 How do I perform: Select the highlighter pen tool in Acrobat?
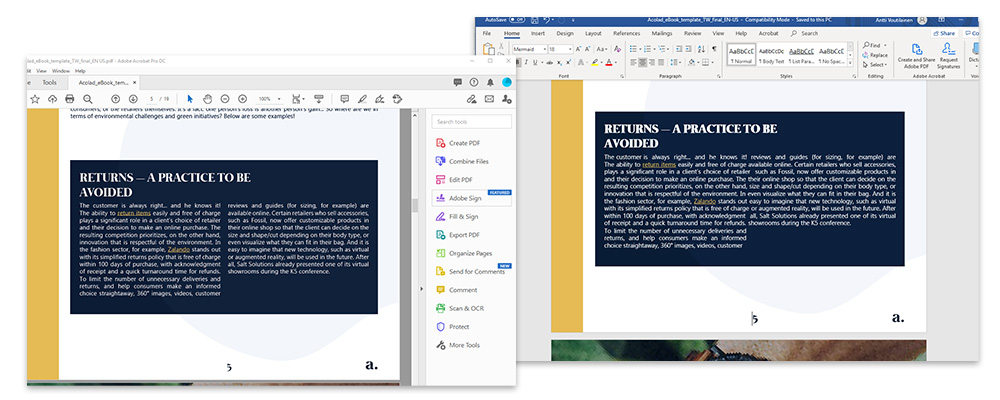[x=362, y=99]
